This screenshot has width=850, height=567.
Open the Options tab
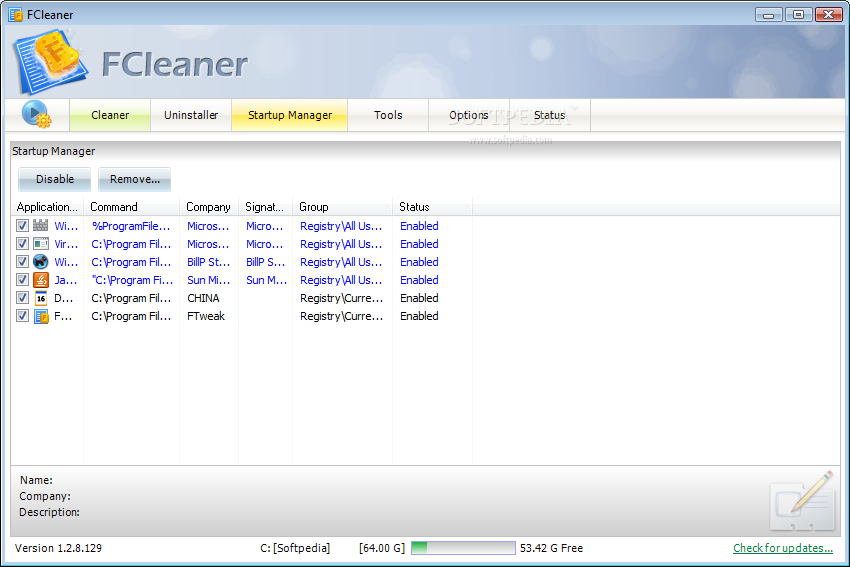click(469, 115)
